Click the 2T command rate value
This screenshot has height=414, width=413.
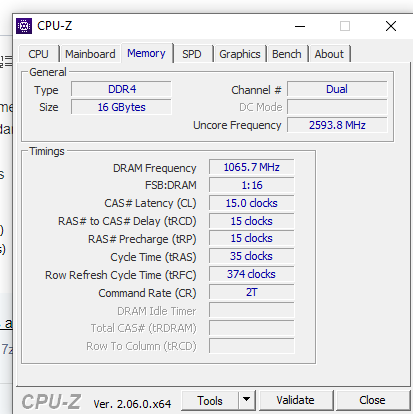coord(252,292)
